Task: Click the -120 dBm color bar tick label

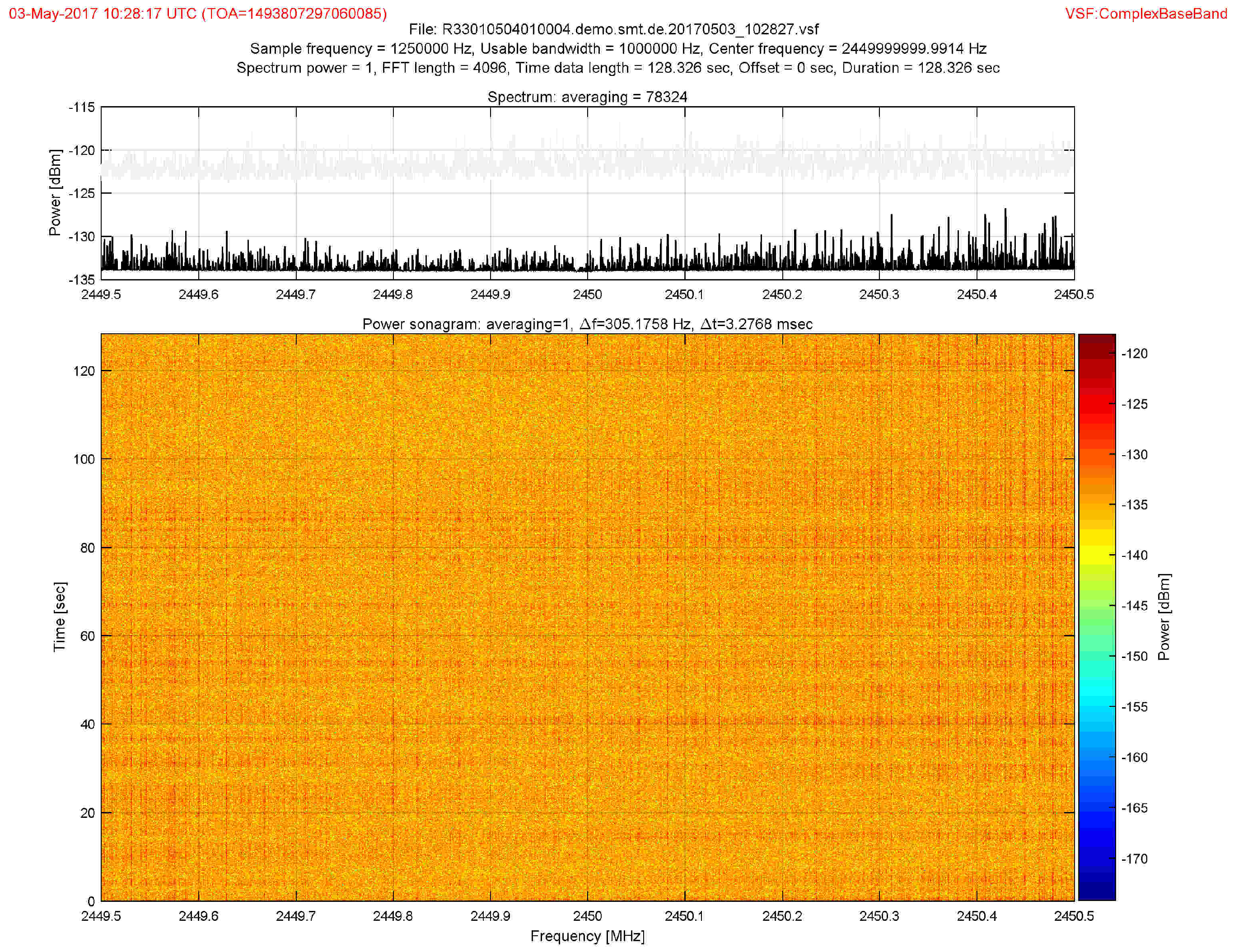Action: (x=1134, y=354)
